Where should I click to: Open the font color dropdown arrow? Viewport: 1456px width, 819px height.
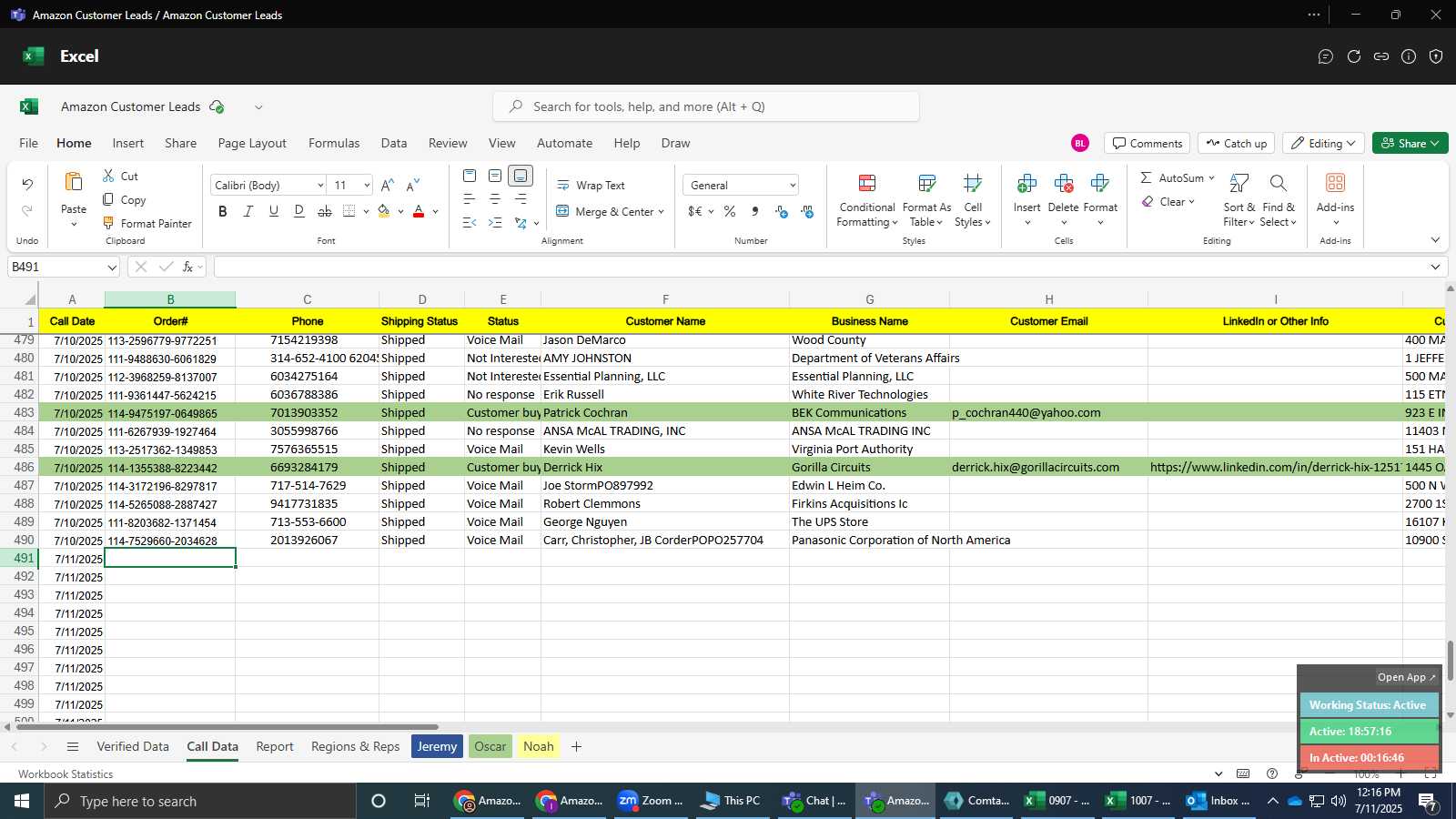pyautogui.click(x=436, y=212)
